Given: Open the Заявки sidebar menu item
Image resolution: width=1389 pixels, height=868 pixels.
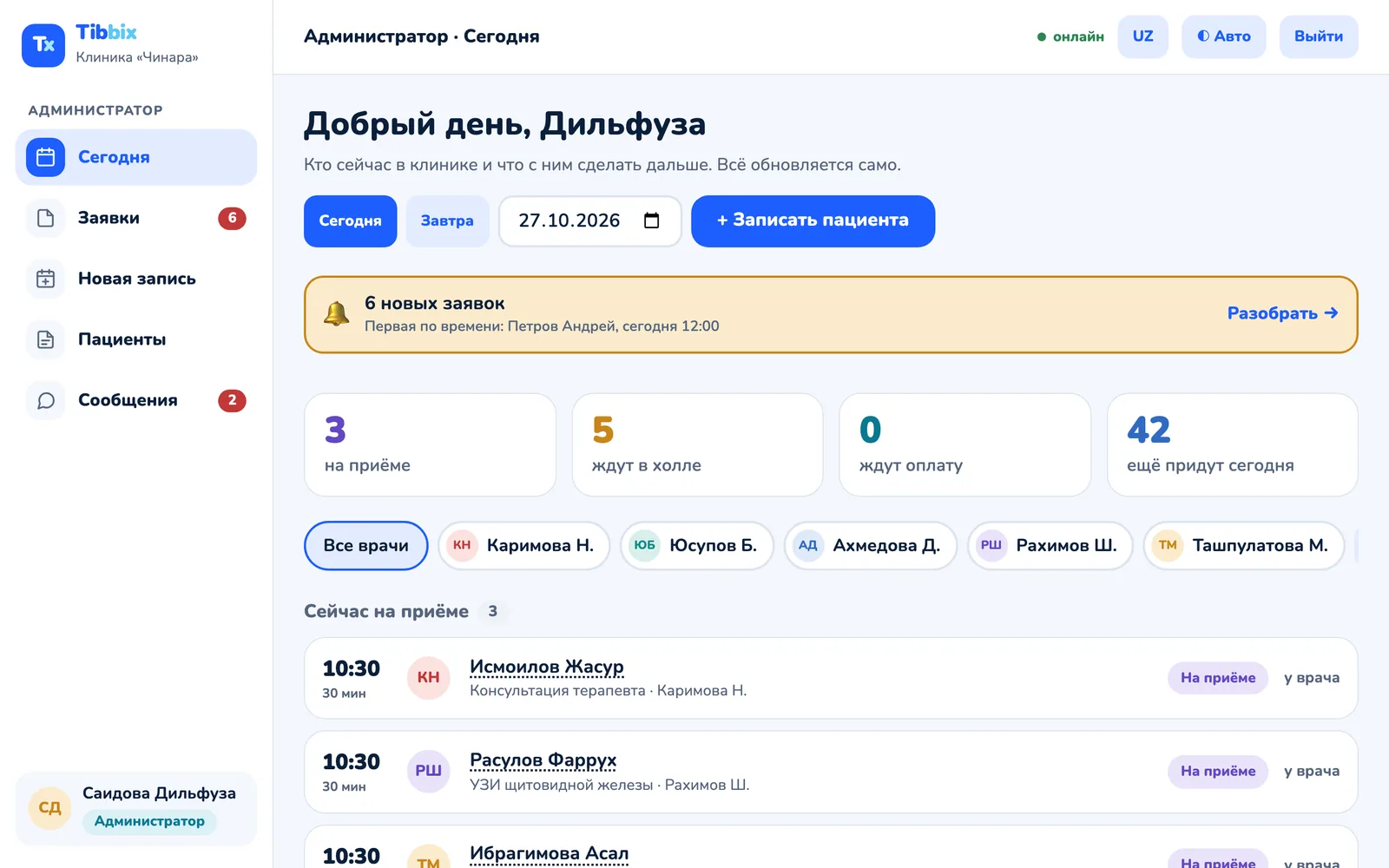Looking at the screenshot, I should coord(136,218).
